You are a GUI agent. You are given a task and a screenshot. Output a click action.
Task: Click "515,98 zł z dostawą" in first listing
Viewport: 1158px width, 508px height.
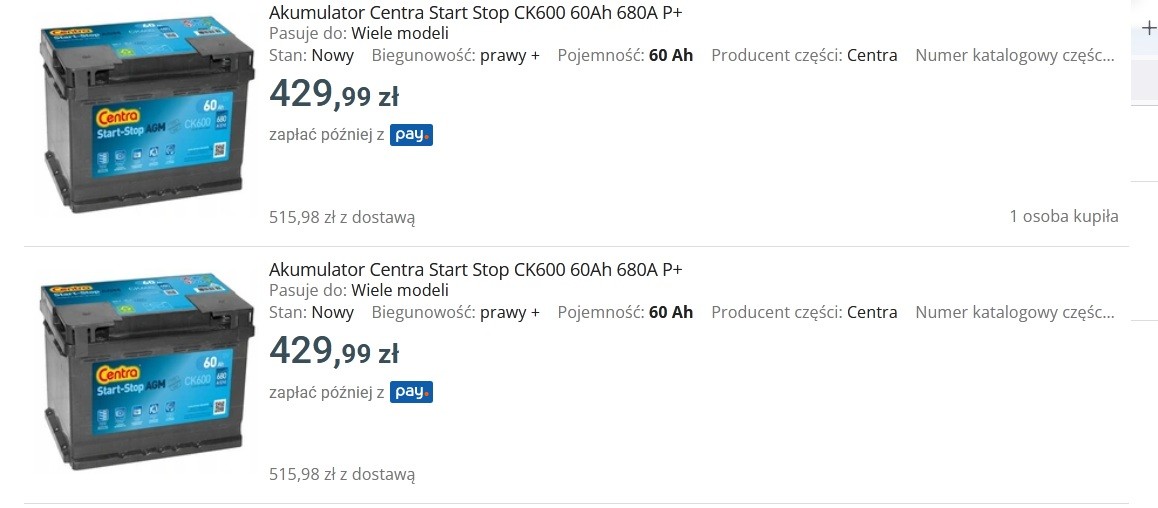(342, 217)
